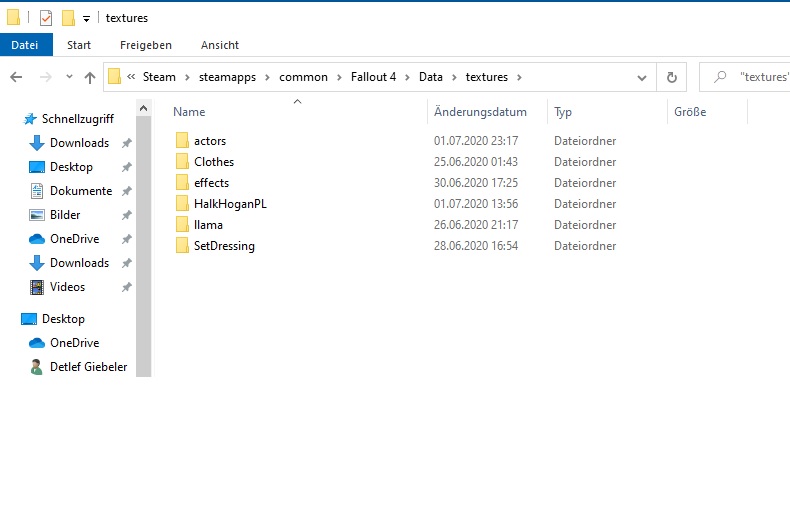Sort by Änderungsdatum column header

(x=480, y=112)
